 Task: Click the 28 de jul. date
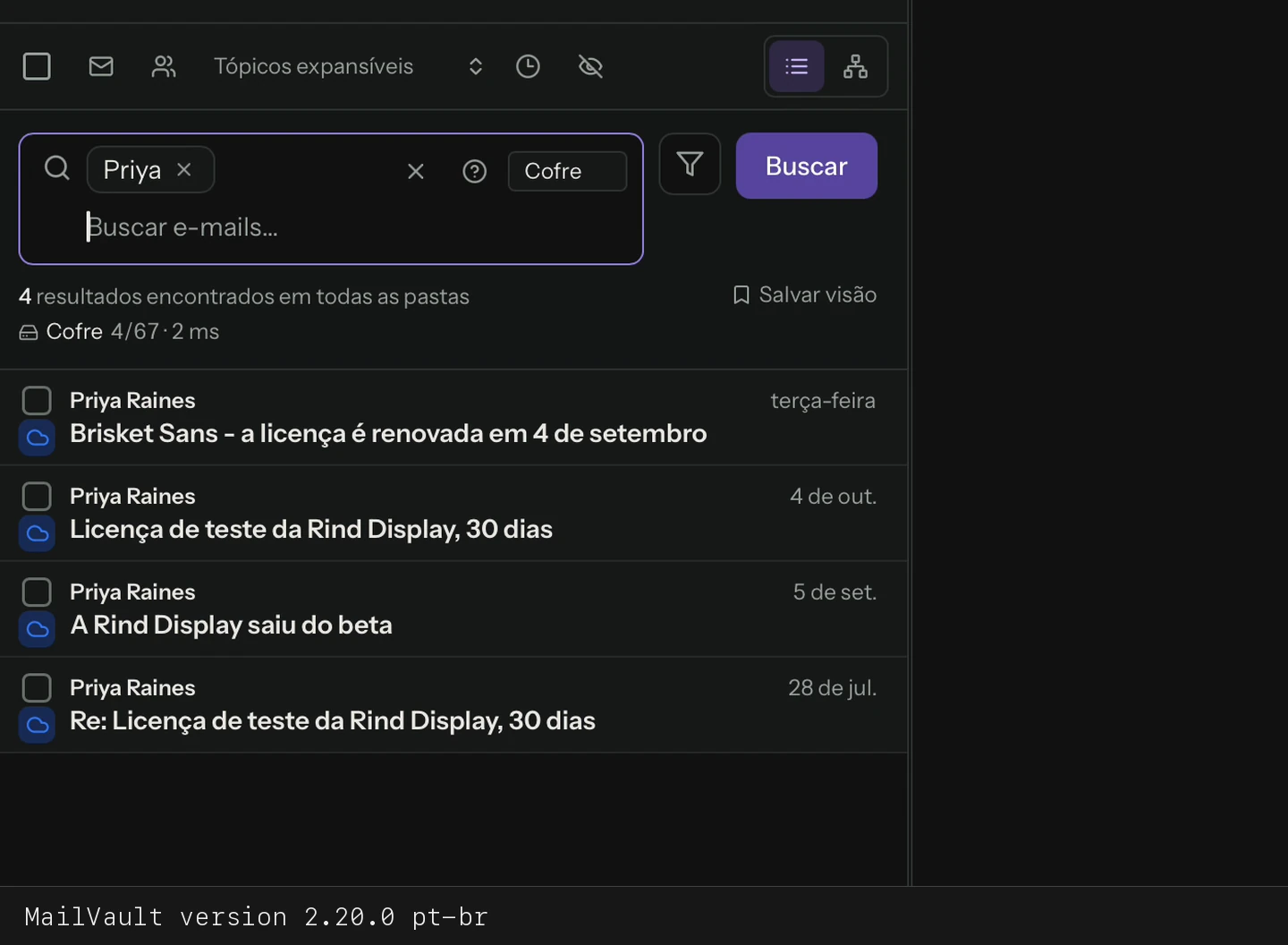tap(832, 688)
